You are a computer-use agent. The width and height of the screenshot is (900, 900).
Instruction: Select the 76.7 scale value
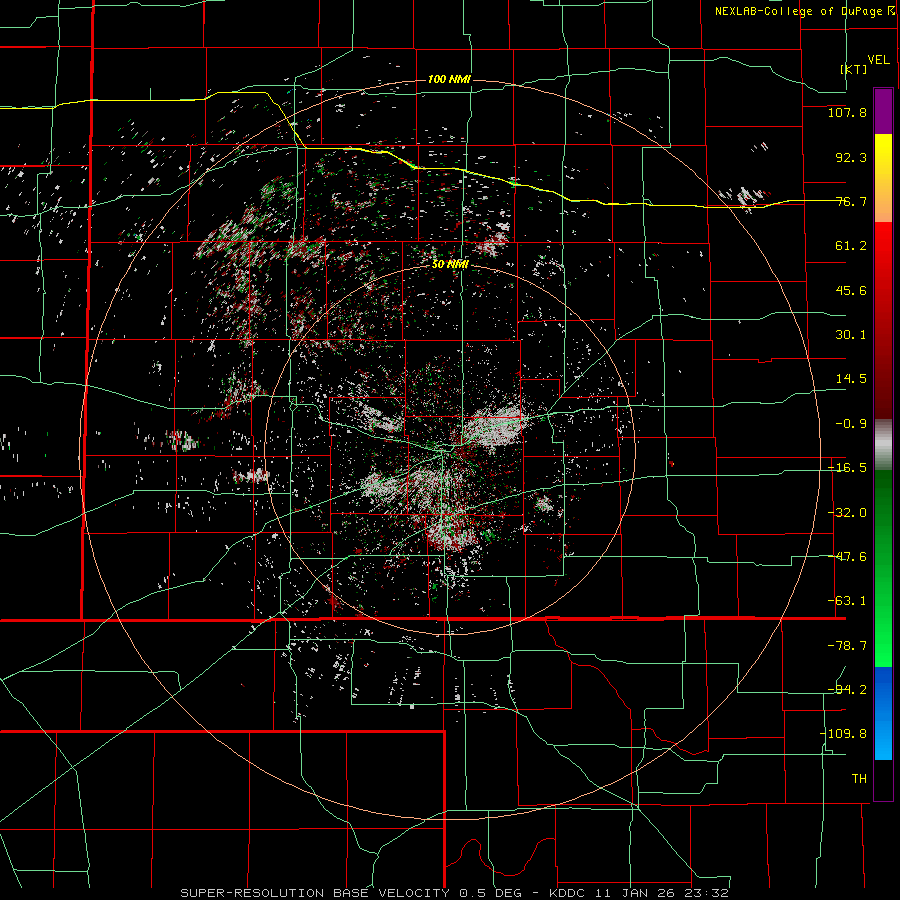[x=851, y=201]
